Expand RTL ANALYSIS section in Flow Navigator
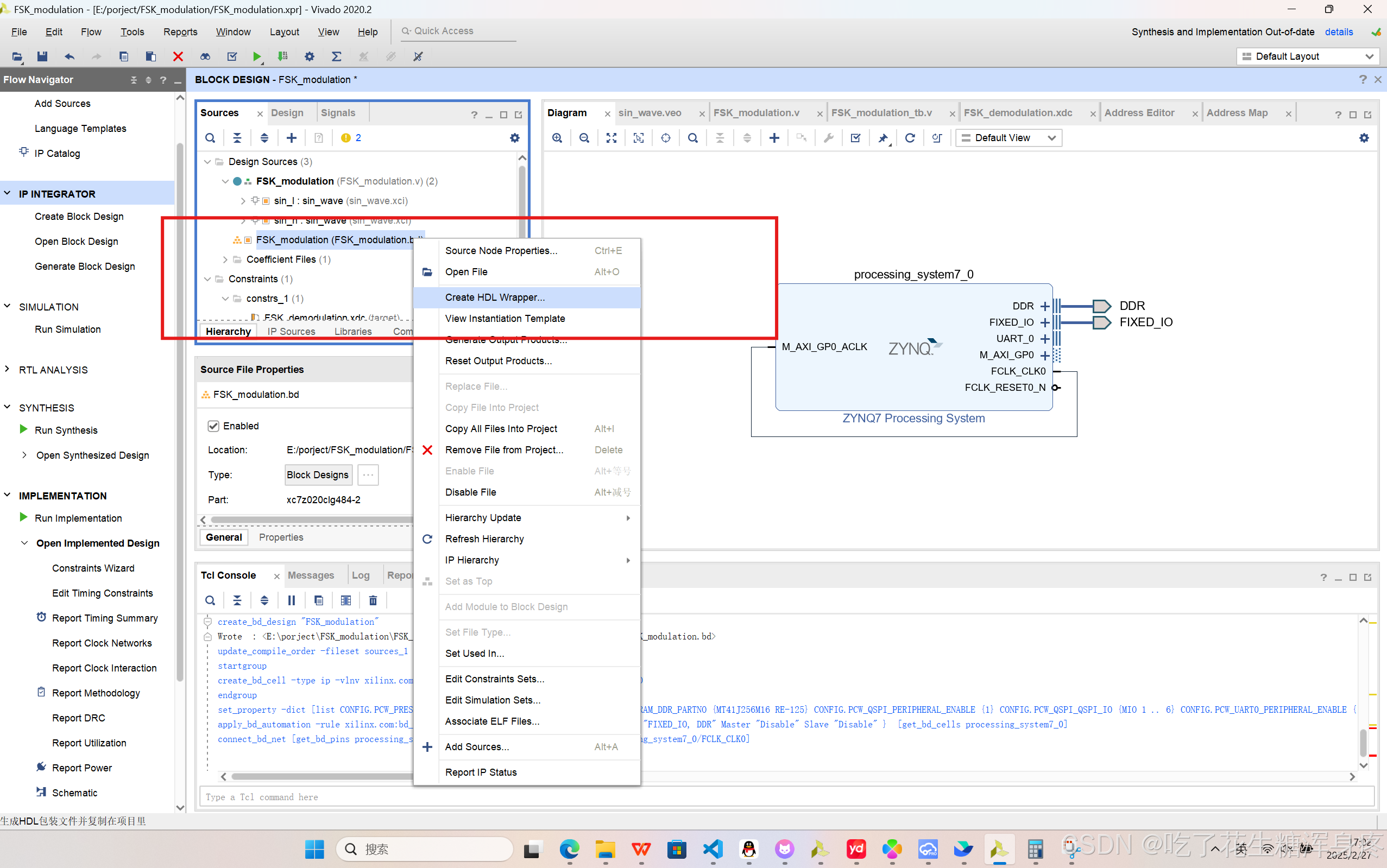 point(7,369)
